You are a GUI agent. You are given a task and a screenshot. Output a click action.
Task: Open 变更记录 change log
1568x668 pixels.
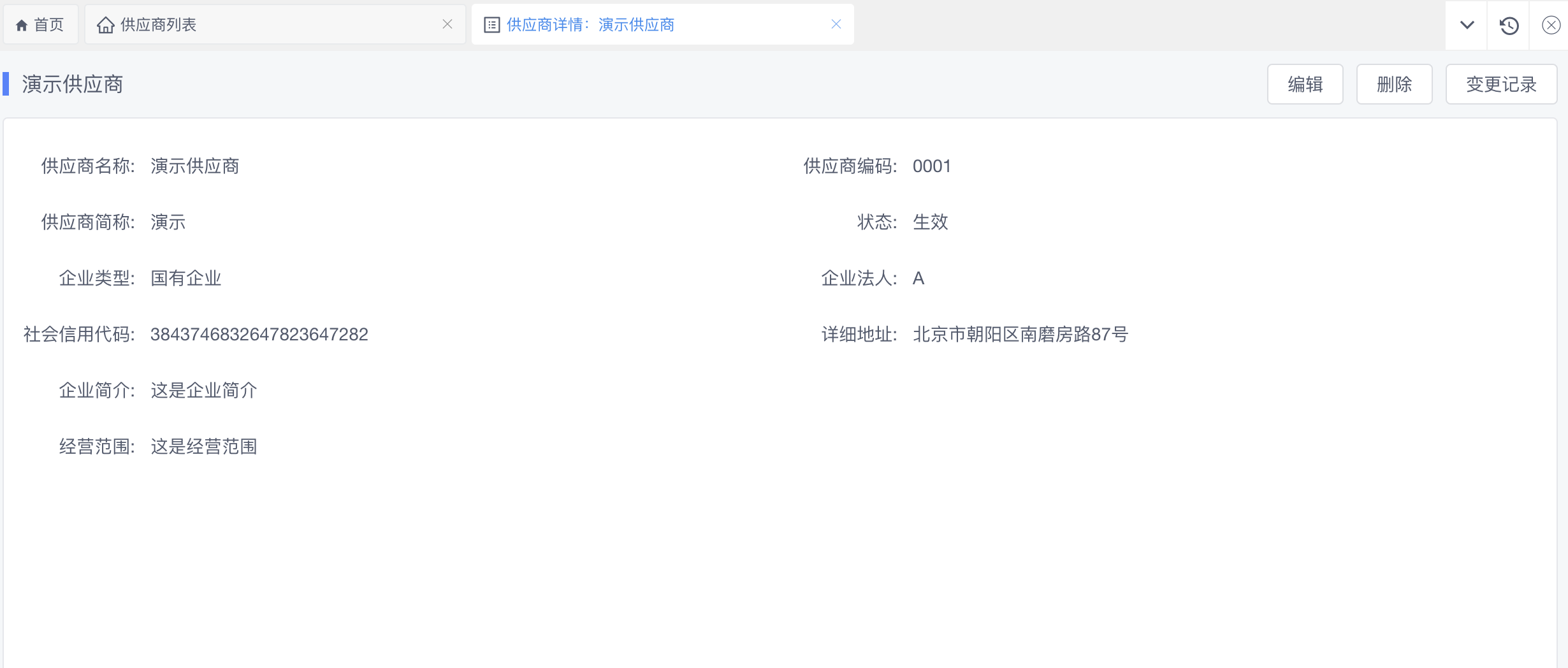[x=1501, y=84]
